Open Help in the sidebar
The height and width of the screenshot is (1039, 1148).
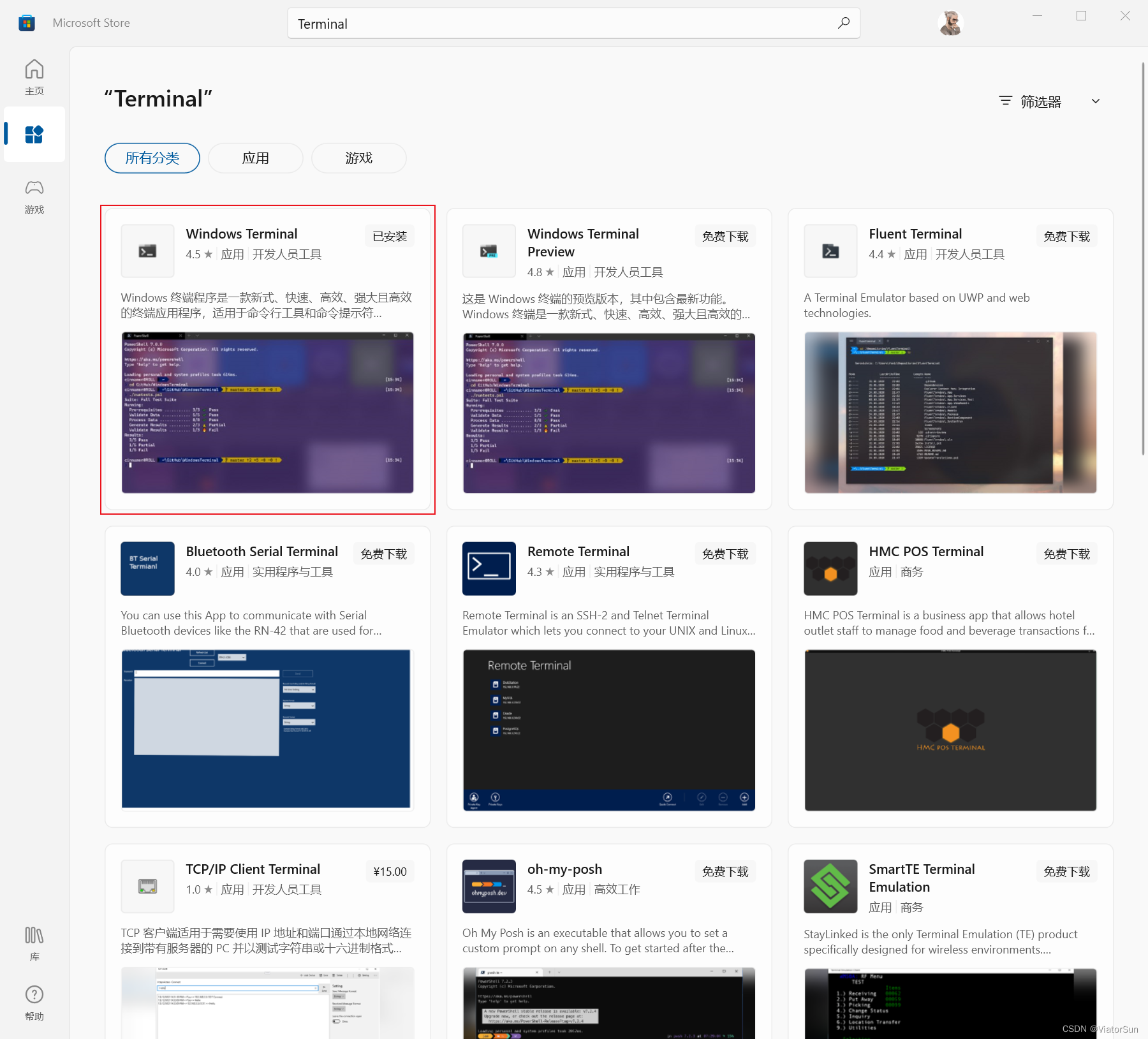tap(34, 1003)
